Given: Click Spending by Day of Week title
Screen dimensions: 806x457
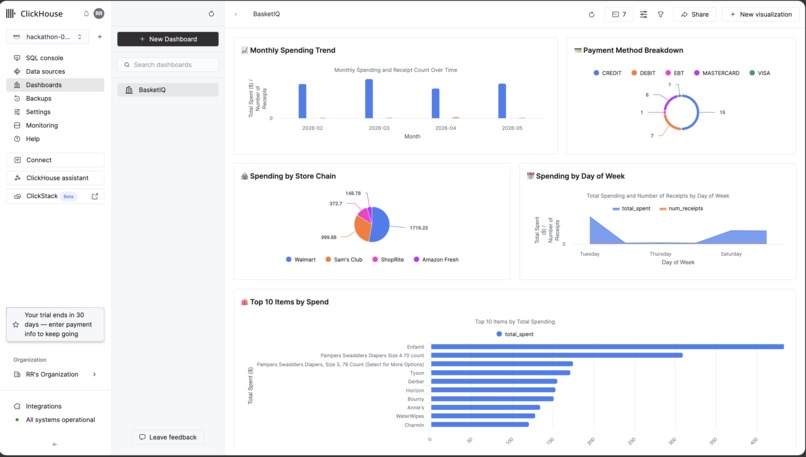Looking at the screenshot, I should point(580,176).
